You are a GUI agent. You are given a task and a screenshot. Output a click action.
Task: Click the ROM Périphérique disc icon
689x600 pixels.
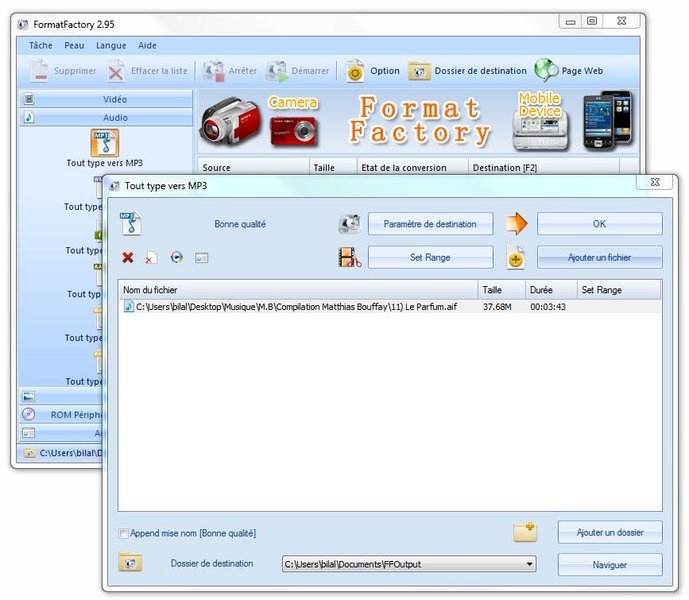click(x=29, y=415)
